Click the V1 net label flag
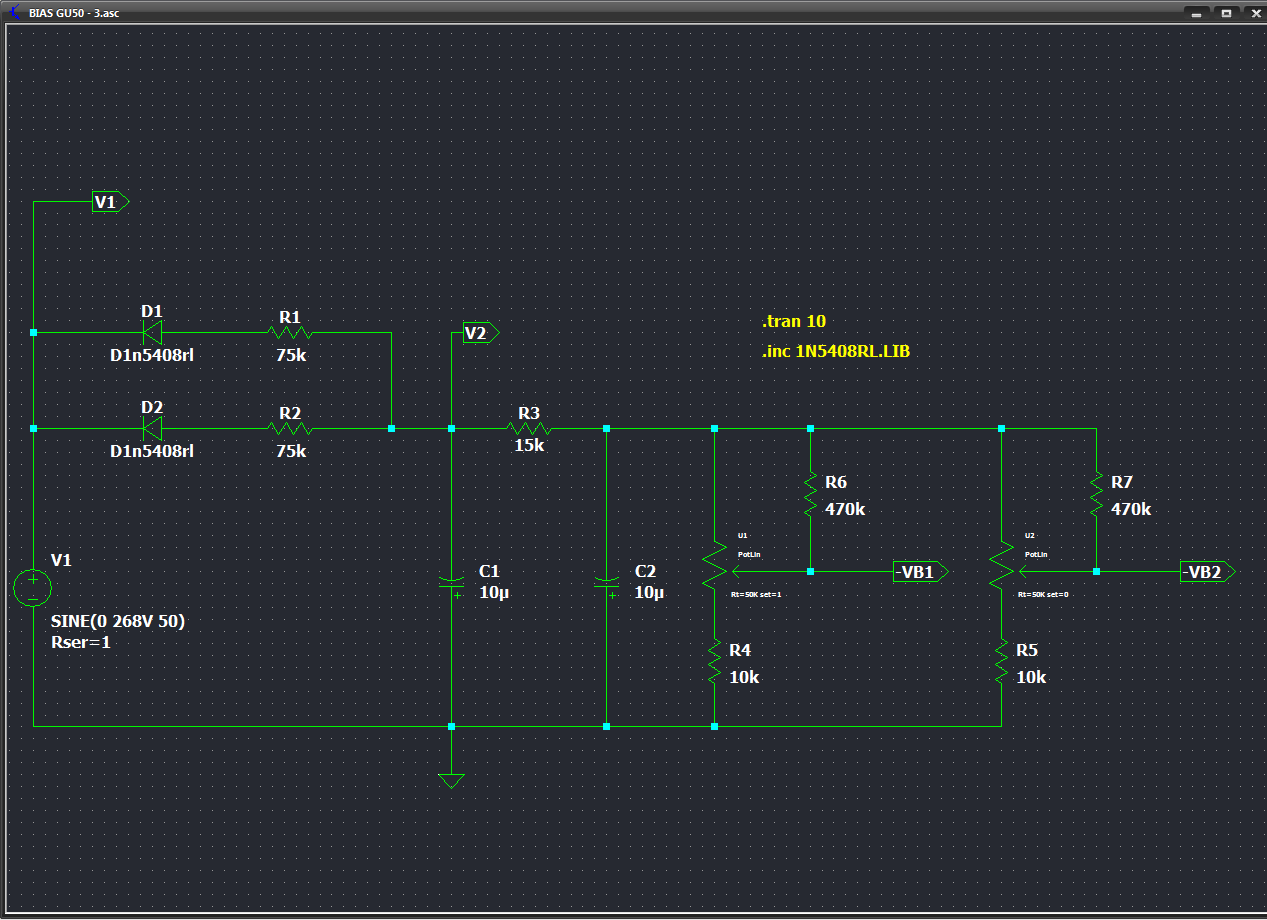This screenshot has height=920, width=1267. click(110, 202)
